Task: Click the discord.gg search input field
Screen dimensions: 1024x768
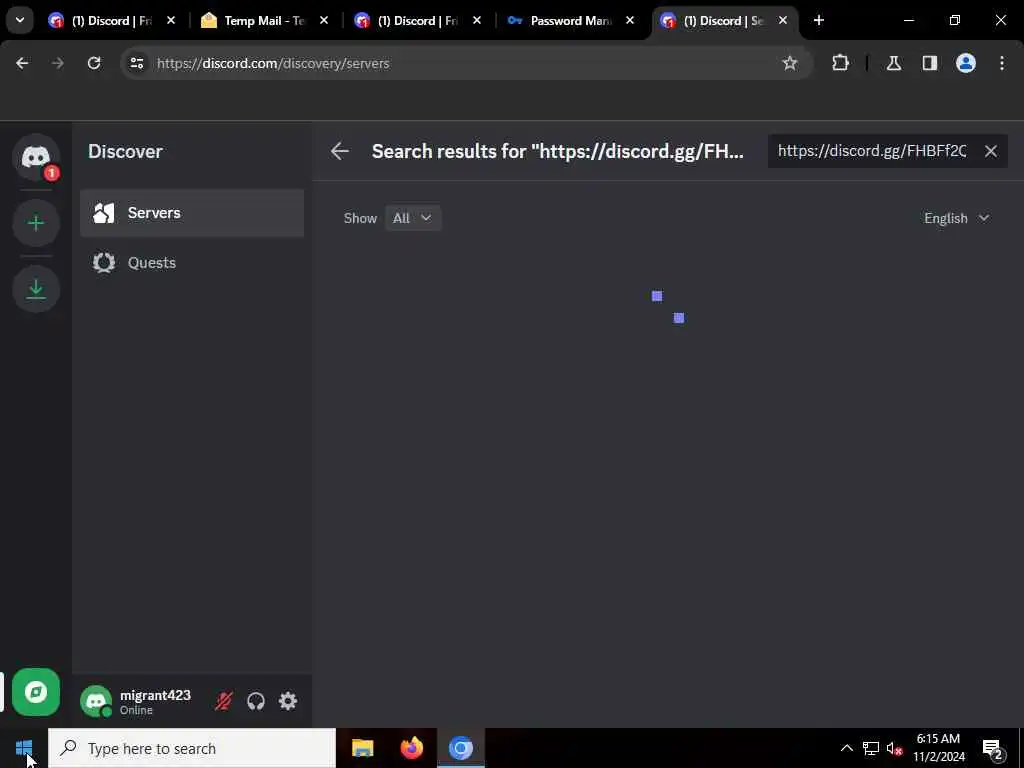Action: (x=872, y=152)
